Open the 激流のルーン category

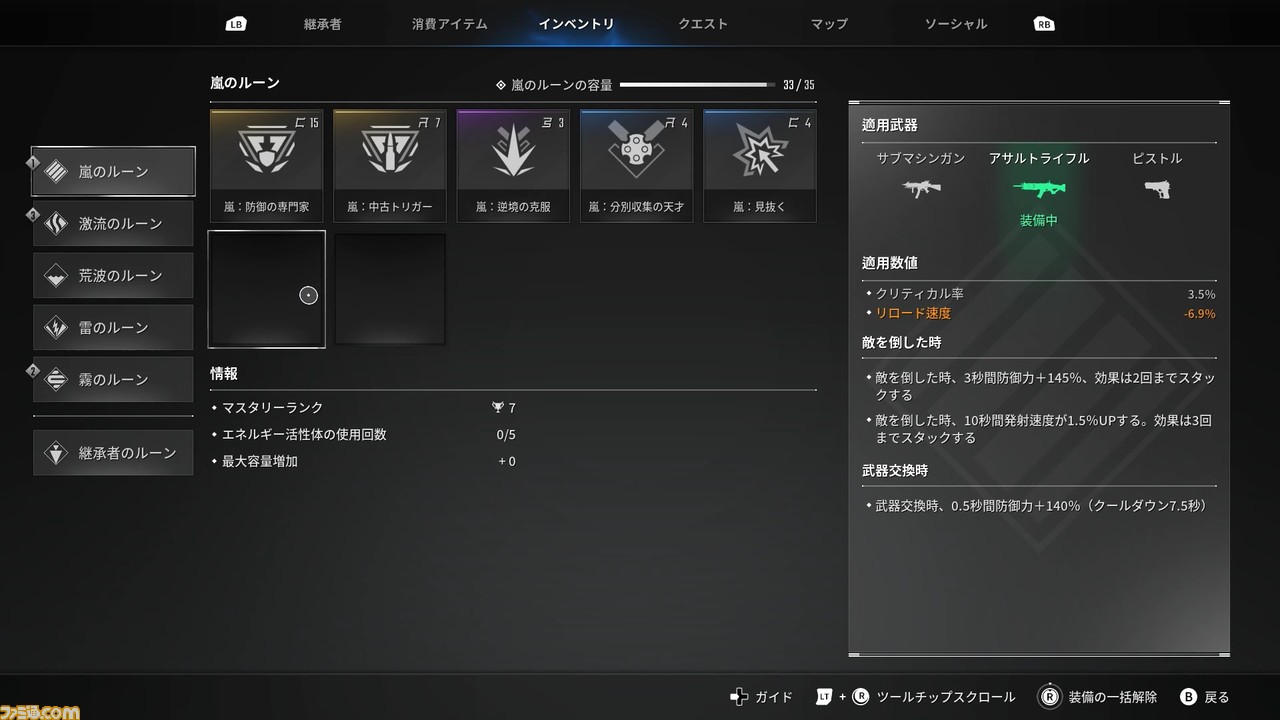click(x=113, y=223)
